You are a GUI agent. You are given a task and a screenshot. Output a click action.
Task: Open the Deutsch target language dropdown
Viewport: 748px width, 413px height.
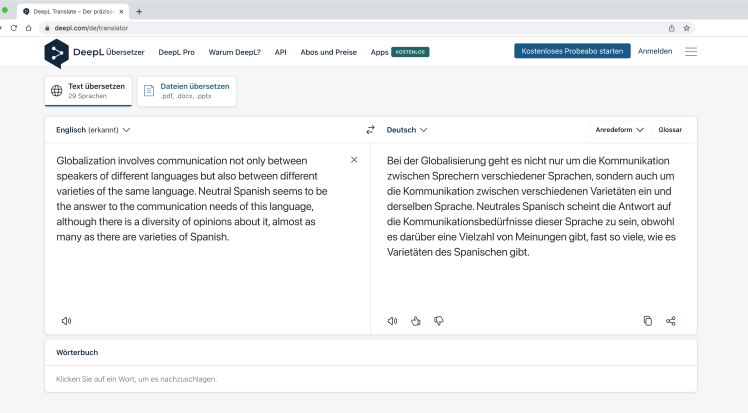(x=407, y=130)
